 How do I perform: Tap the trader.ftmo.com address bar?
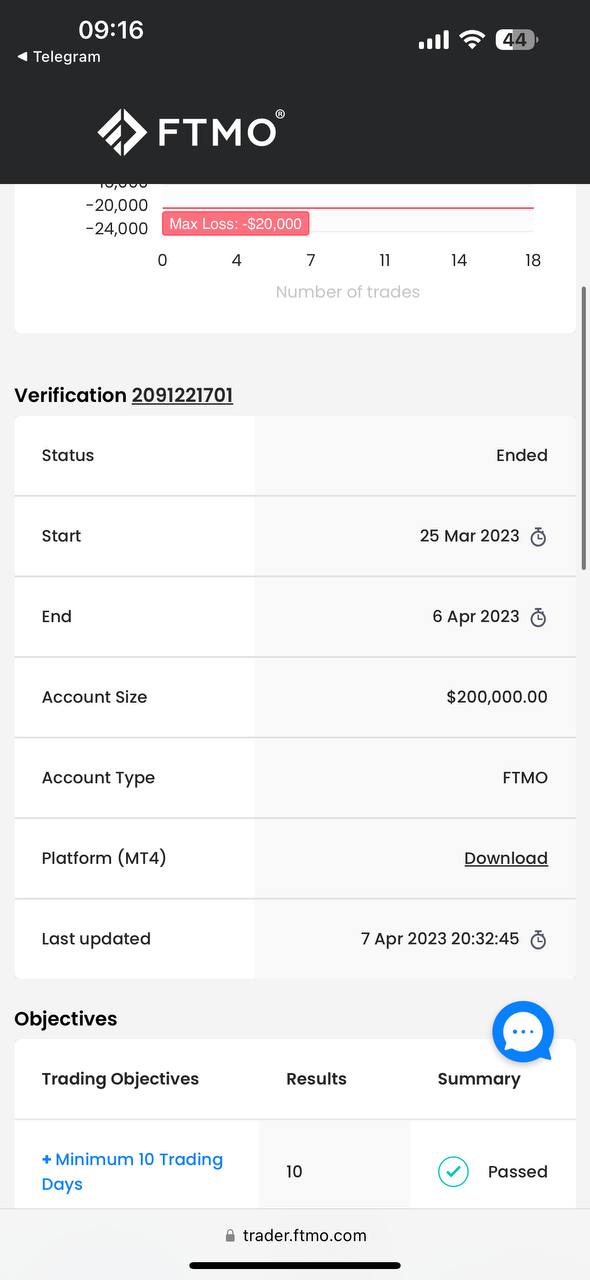pos(295,1236)
